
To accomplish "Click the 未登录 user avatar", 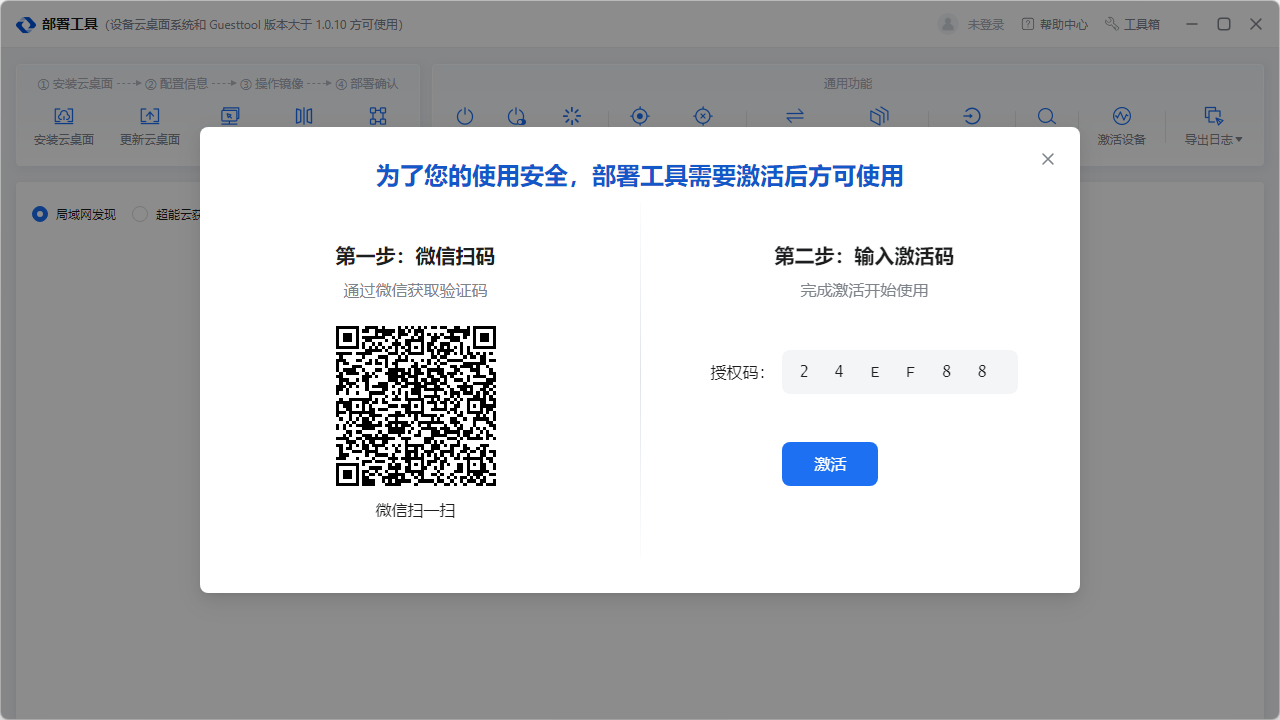I will [948, 24].
